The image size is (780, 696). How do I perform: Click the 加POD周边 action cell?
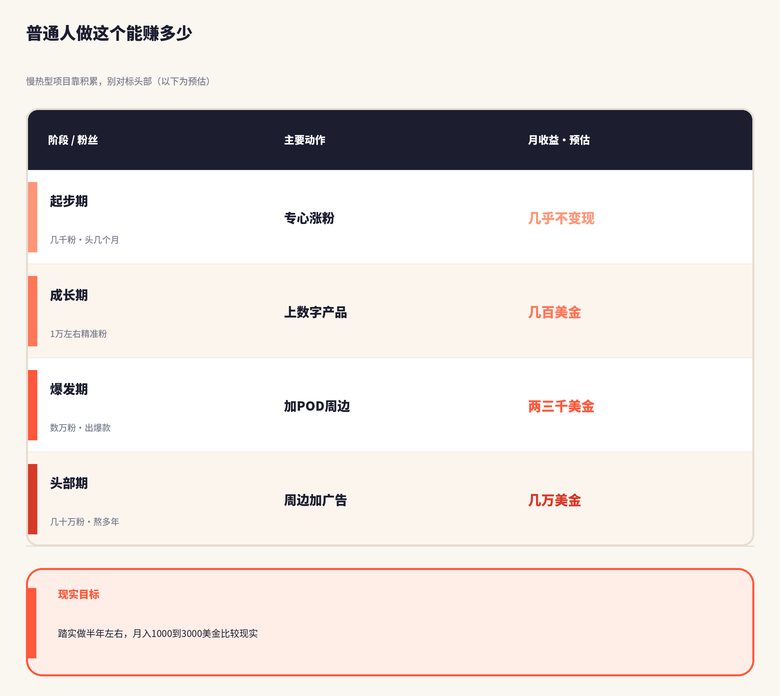pyautogui.click(x=317, y=406)
